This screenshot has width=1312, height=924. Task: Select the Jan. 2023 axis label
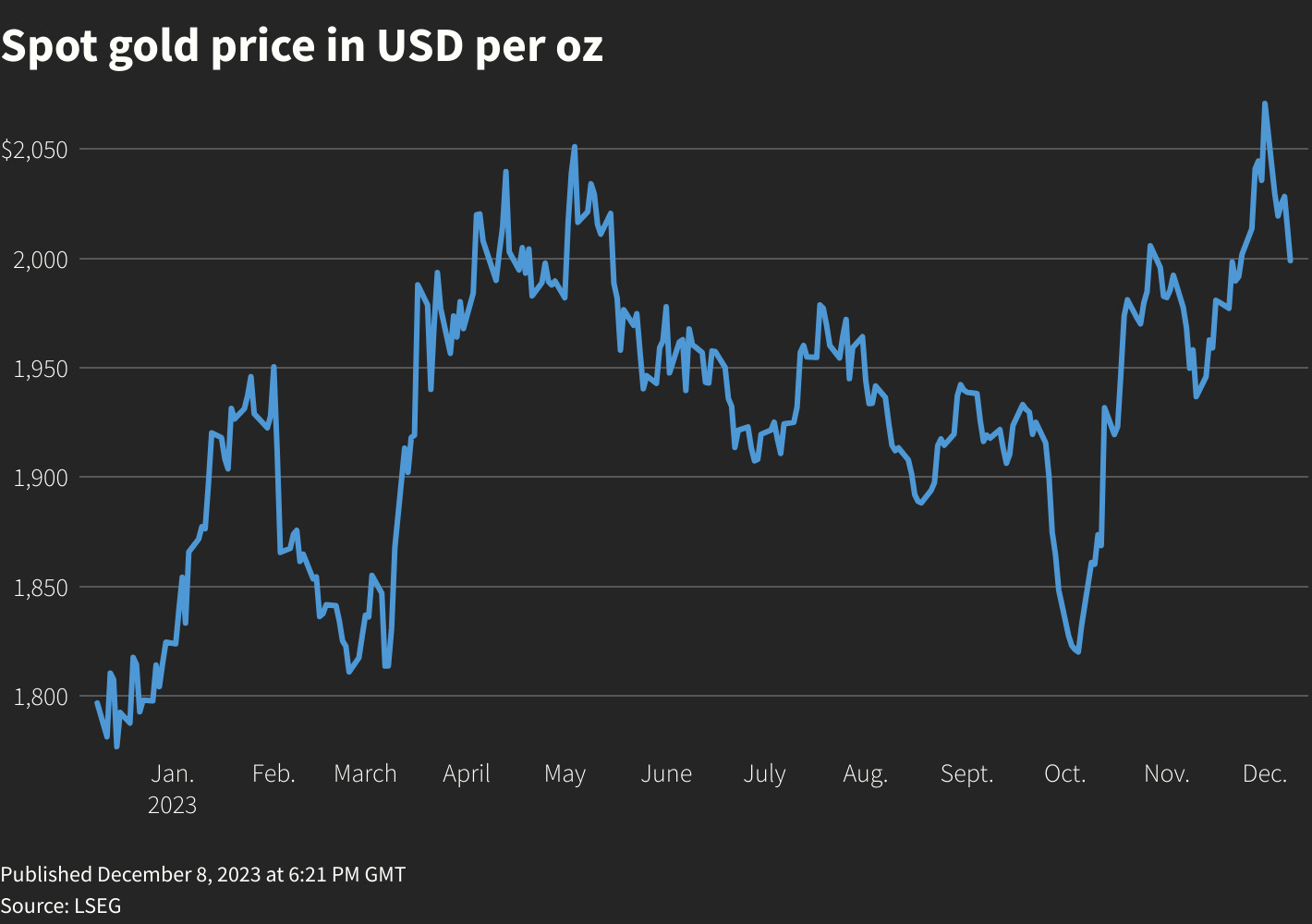(173, 788)
